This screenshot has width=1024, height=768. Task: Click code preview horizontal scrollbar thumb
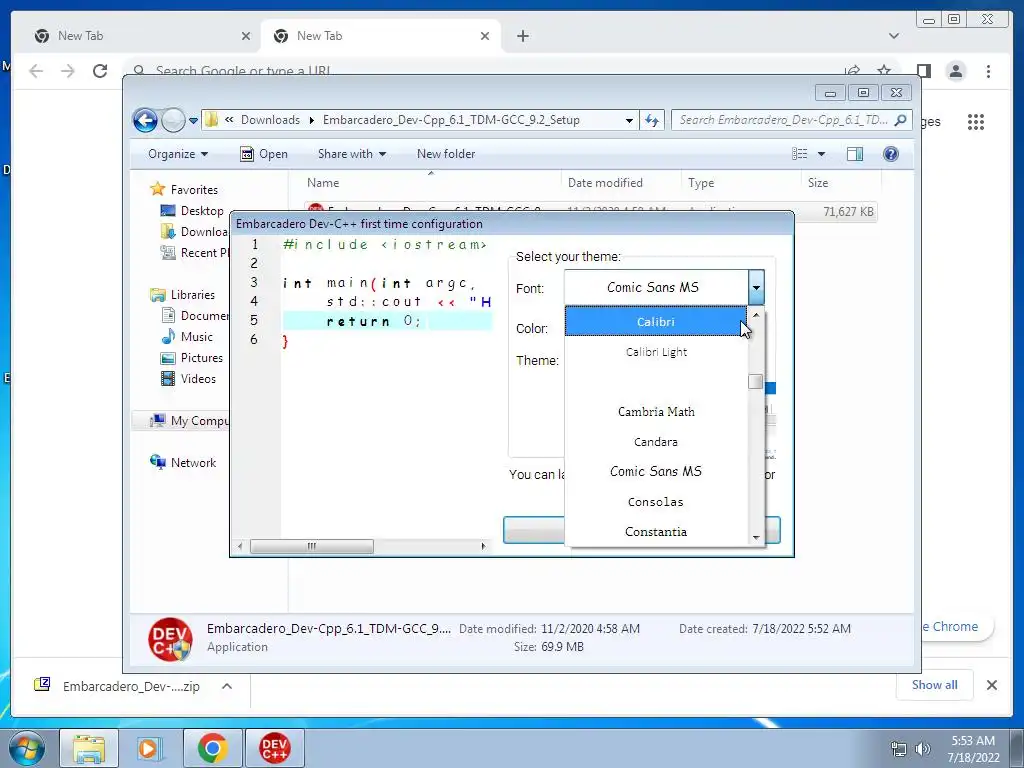(312, 546)
